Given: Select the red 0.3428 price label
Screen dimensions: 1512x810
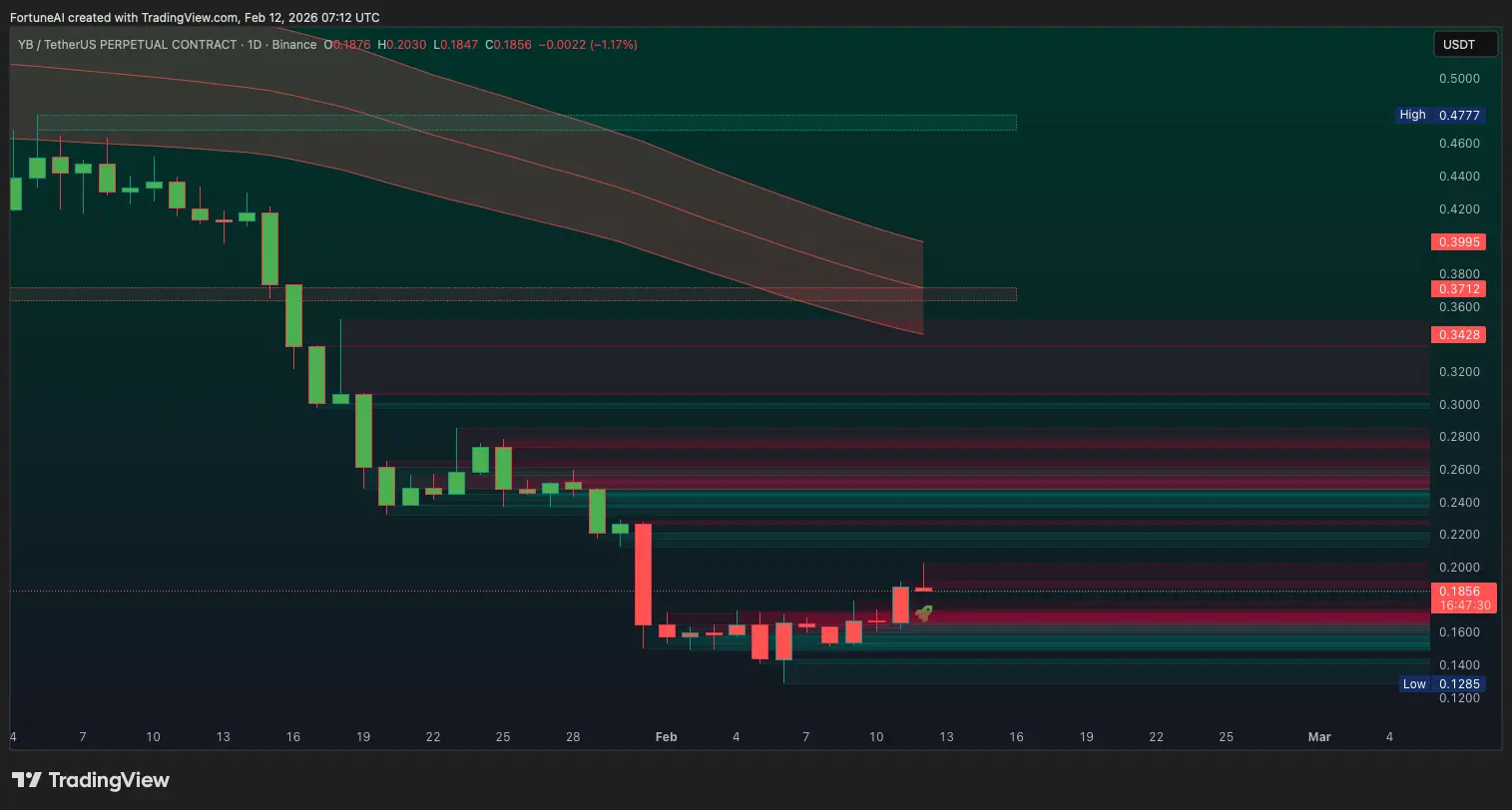Looking at the screenshot, I should coord(1458,335).
